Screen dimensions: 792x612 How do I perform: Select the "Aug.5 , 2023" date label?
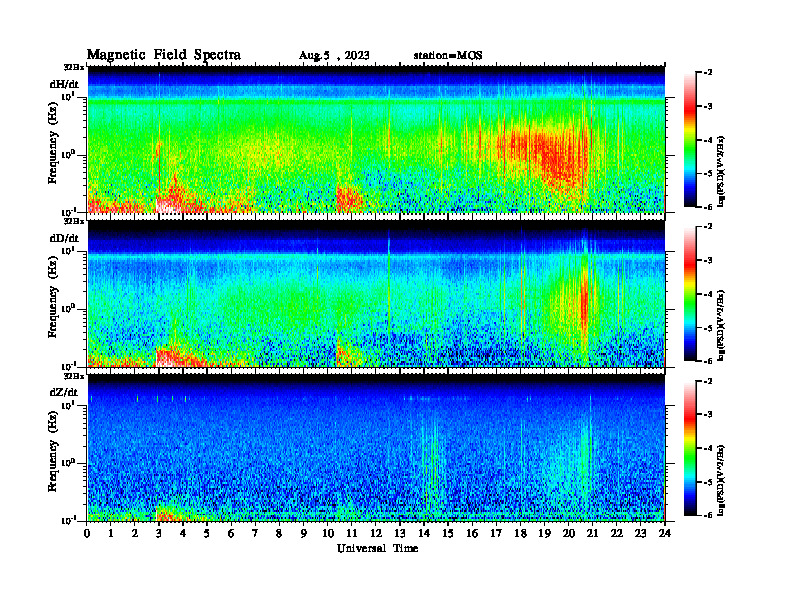pyautogui.click(x=334, y=56)
